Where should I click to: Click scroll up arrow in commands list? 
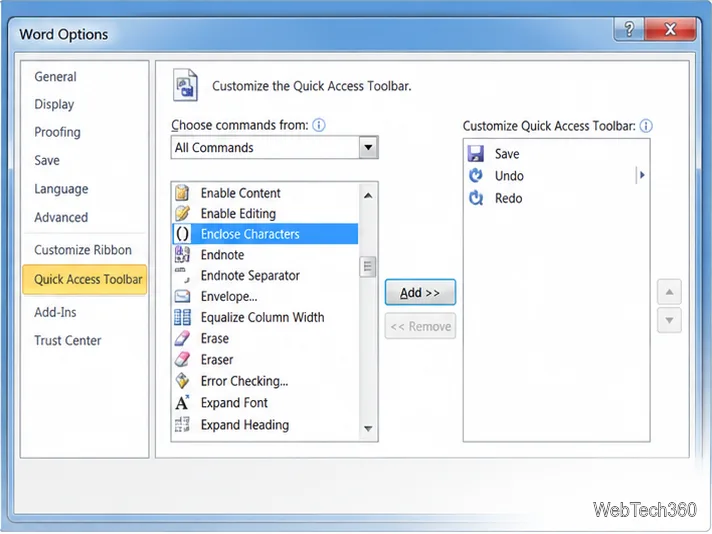pos(368,195)
